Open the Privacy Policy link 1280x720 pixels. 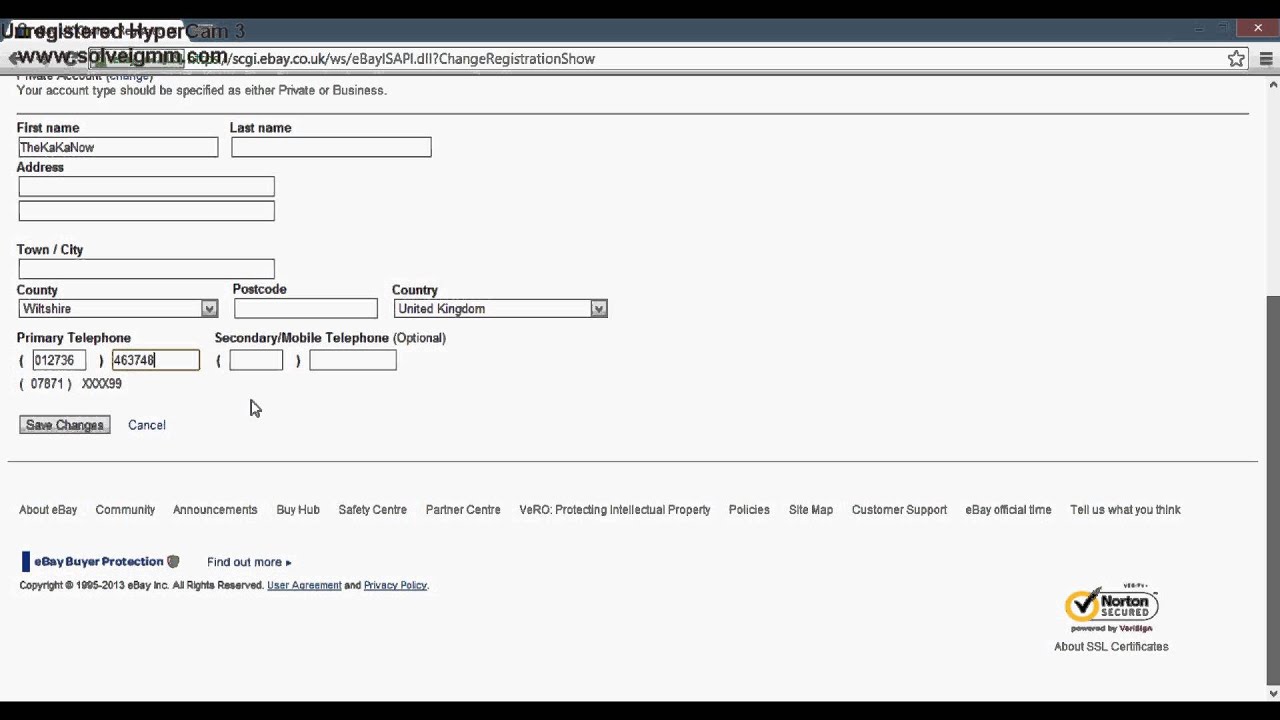tap(395, 585)
